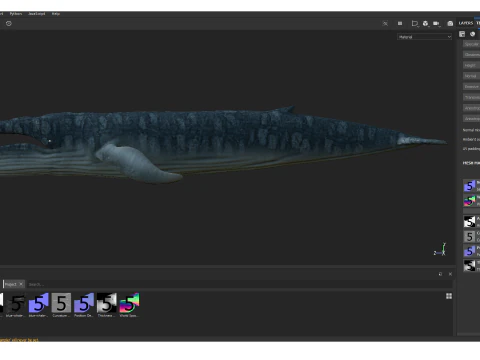Click the XYZ axis gizmo in viewport
Screen dimensions: 480x360
[x=440, y=250]
